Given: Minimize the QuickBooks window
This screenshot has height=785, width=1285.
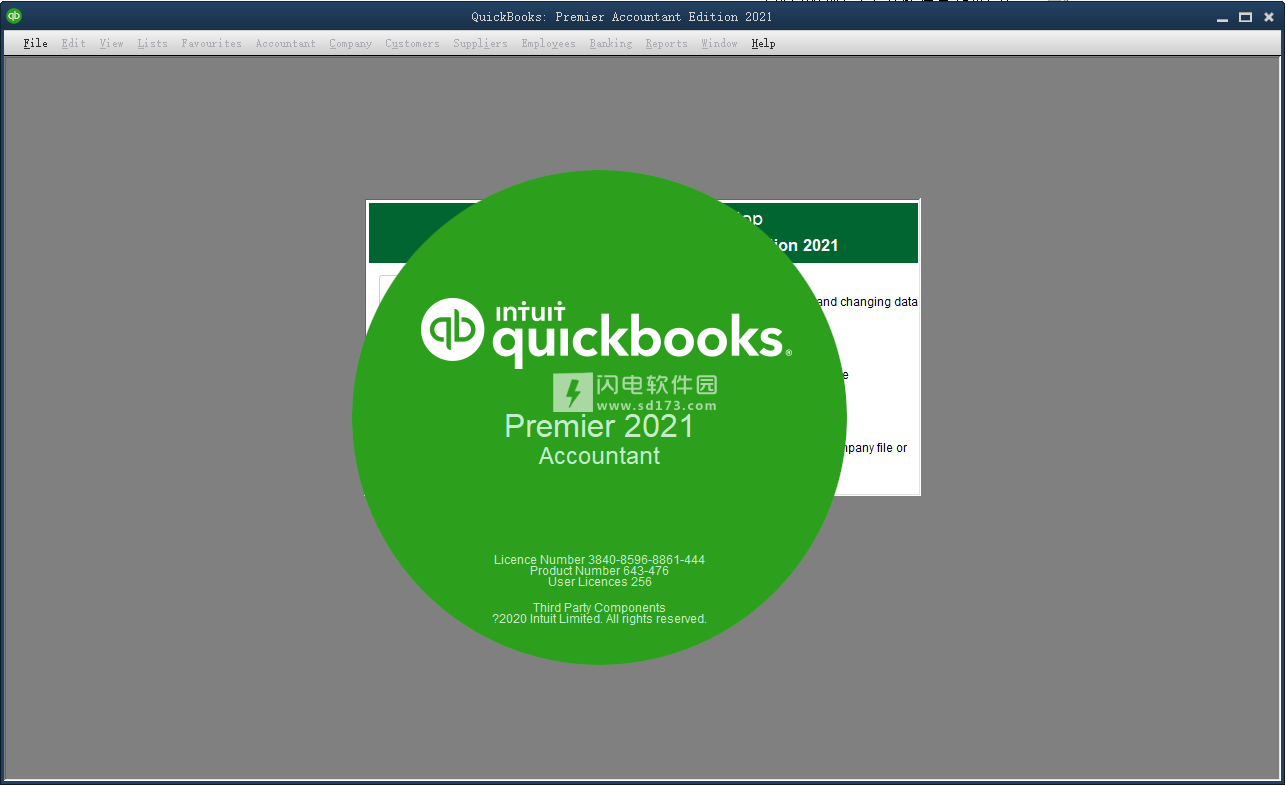Looking at the screenshot, I should [x=1223, y=17].
